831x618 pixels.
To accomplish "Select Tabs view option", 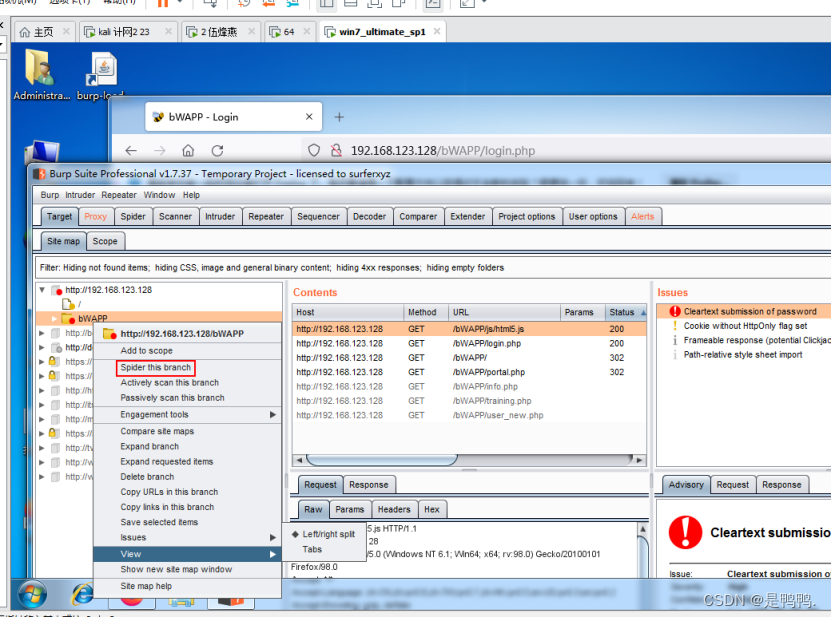I will [324, 550].
